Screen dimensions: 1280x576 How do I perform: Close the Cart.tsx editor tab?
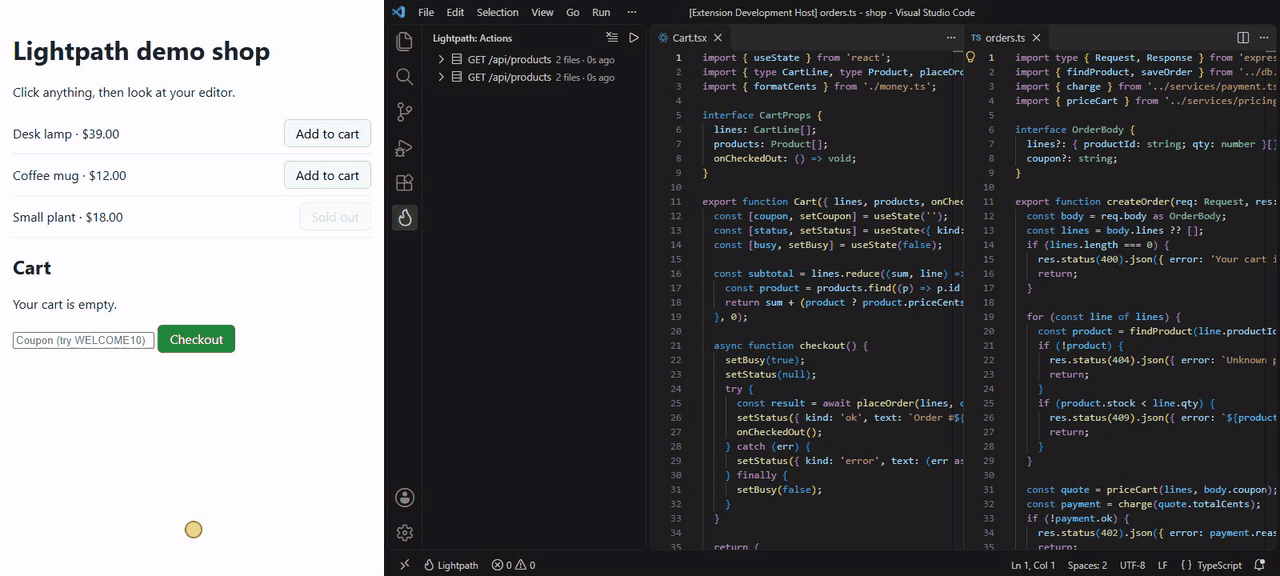pyautogui.click(x=719, y=38)
